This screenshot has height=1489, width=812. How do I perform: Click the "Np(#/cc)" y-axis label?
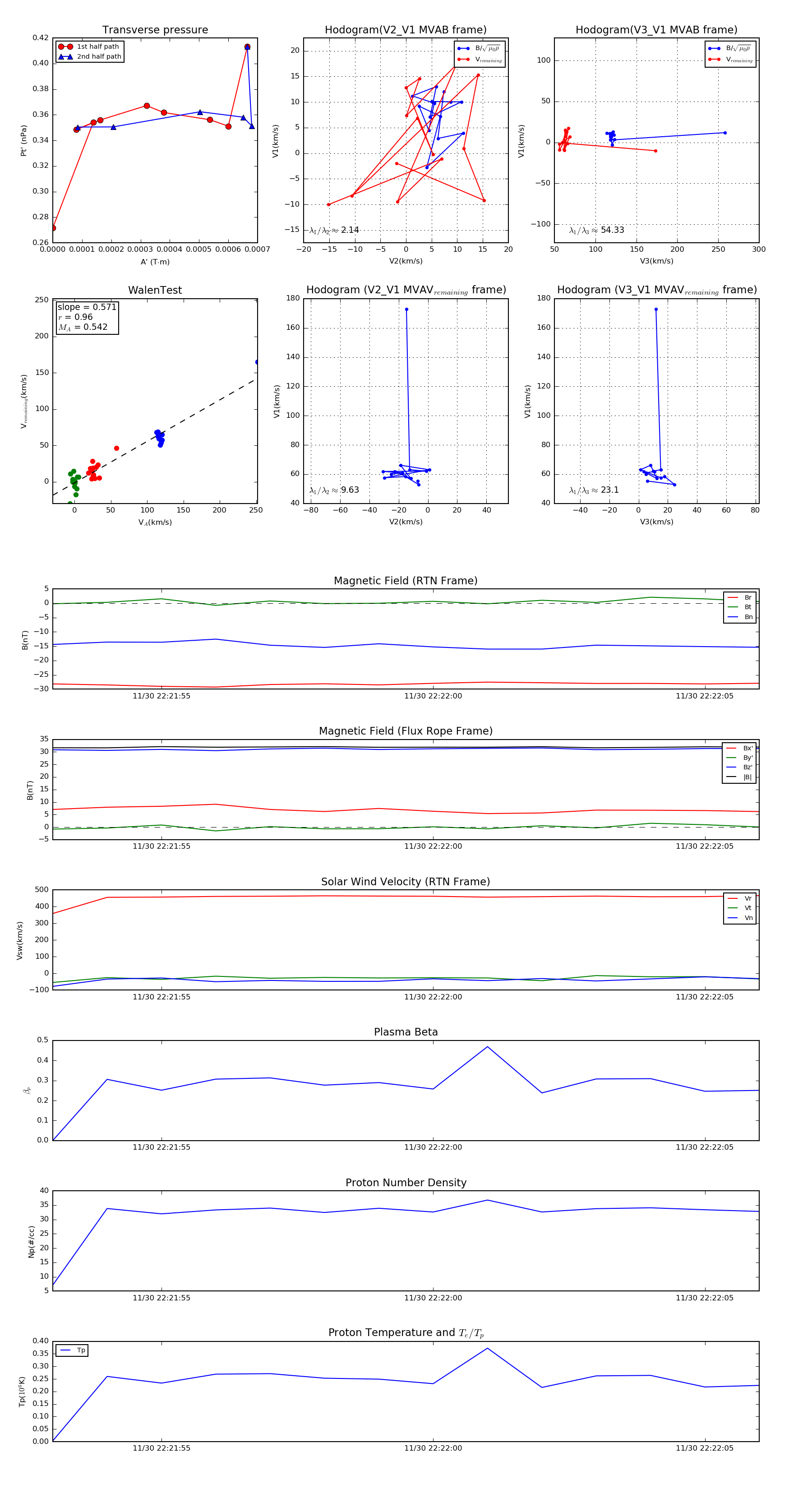pos(32,1242)
